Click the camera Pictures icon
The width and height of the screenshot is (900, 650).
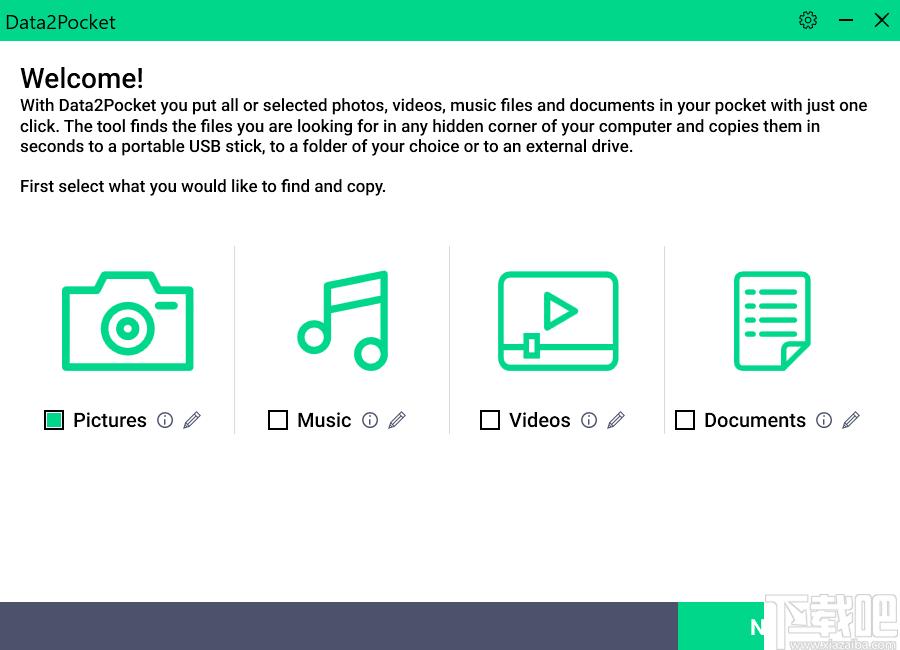point(127,320)
